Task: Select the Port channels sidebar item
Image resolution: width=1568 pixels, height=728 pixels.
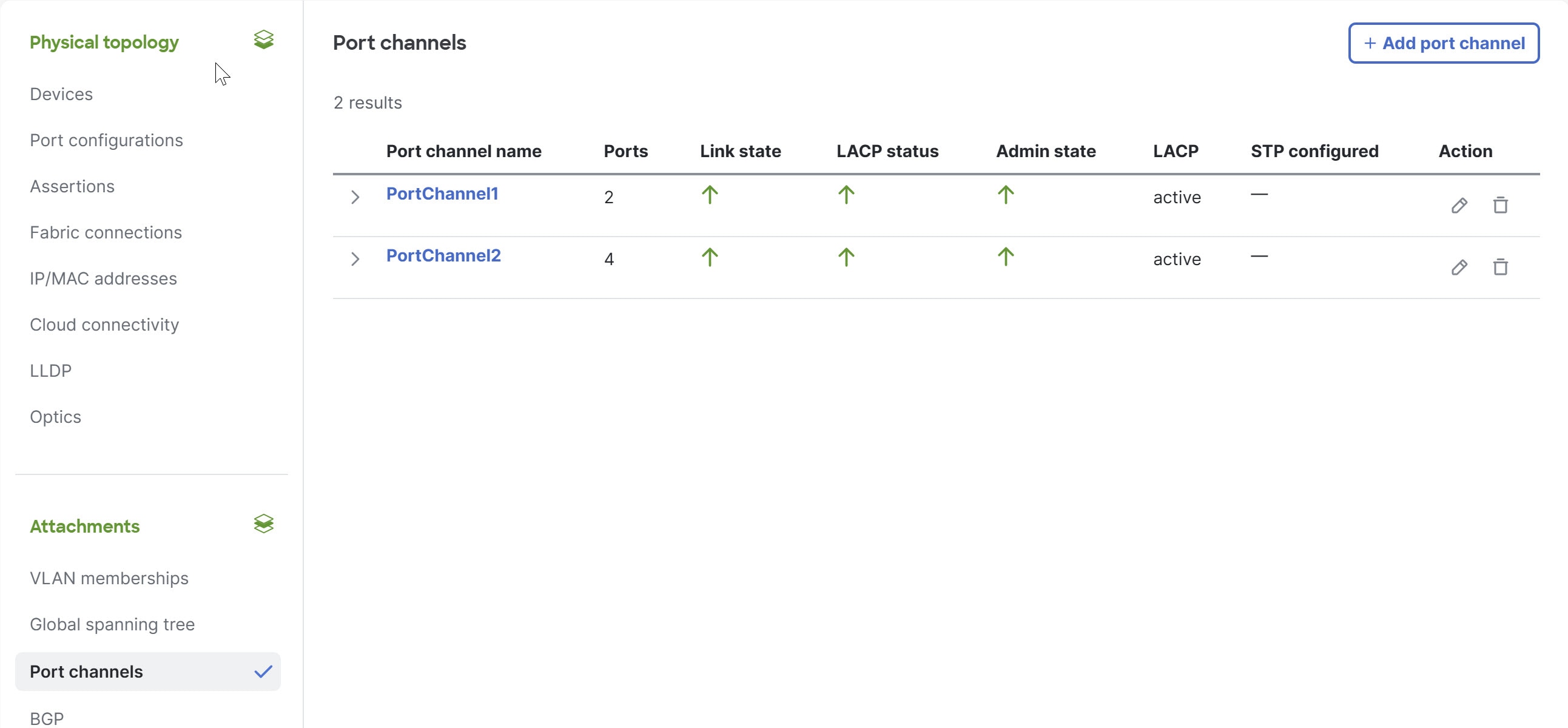Action: [x=86, y=672]
